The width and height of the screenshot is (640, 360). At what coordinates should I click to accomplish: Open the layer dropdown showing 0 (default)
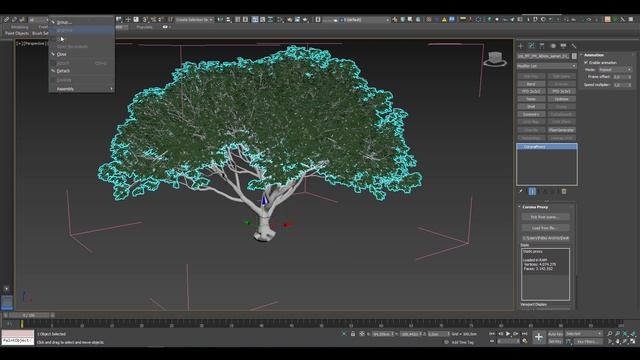coord(366,19)
